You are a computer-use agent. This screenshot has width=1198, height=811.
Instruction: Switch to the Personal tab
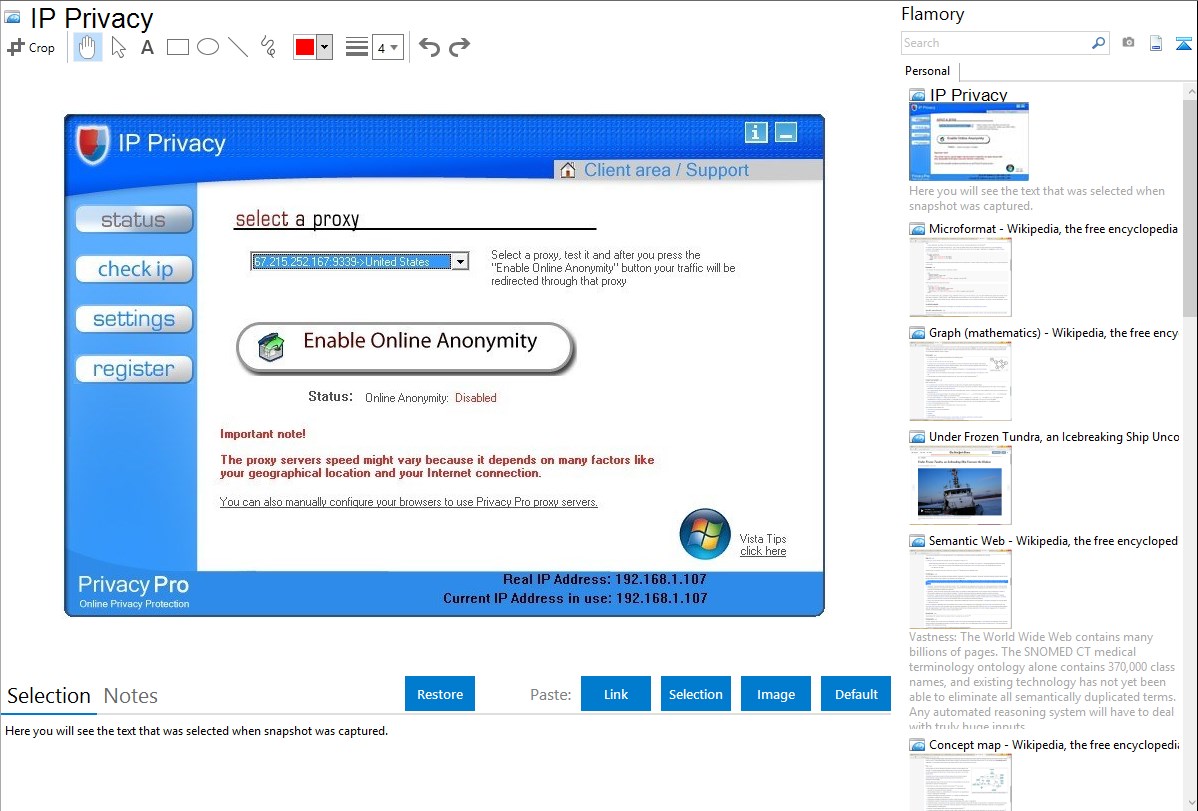point(928,71)
